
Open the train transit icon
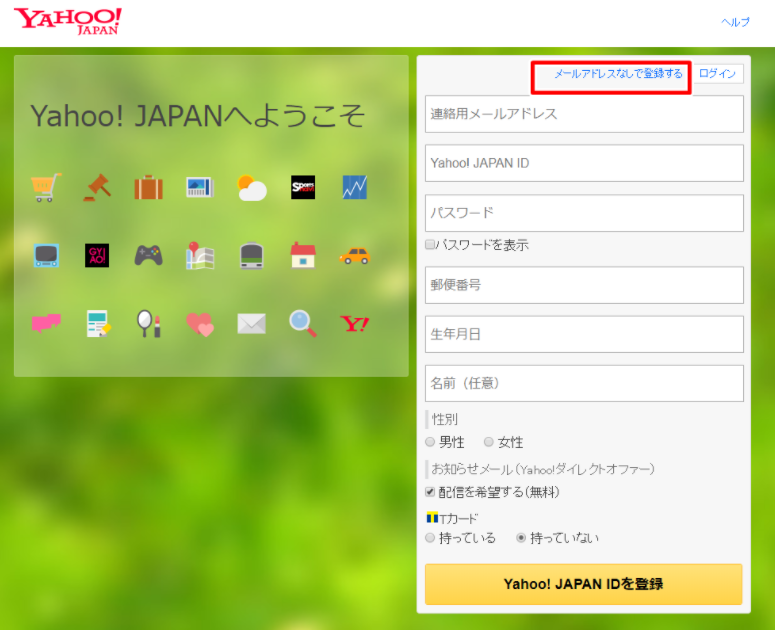(x=252, y=255)
